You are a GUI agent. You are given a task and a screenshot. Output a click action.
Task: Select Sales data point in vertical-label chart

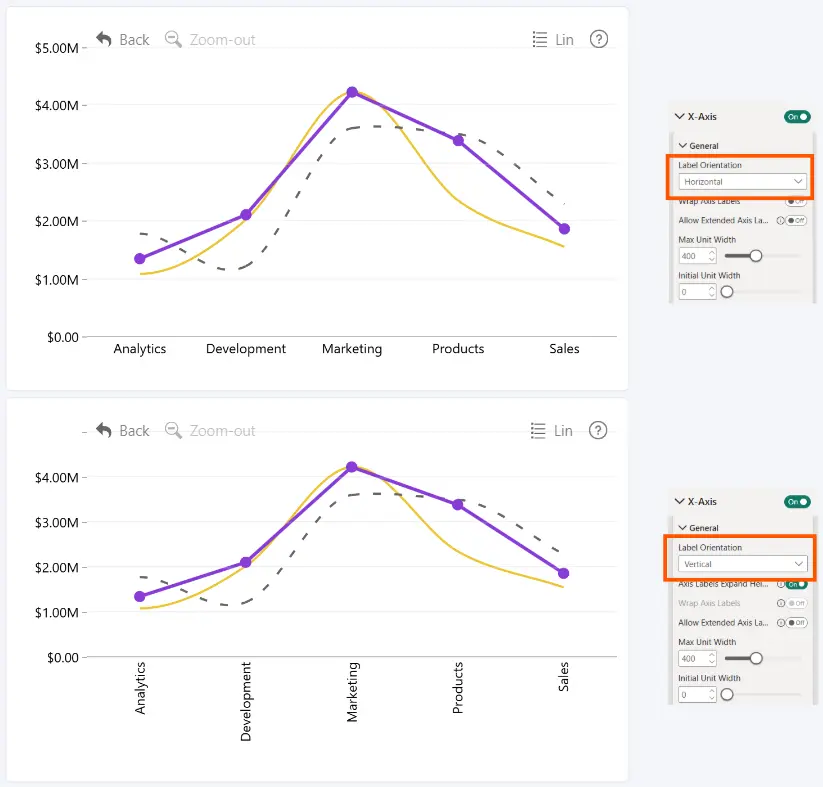tap(563, 573)
